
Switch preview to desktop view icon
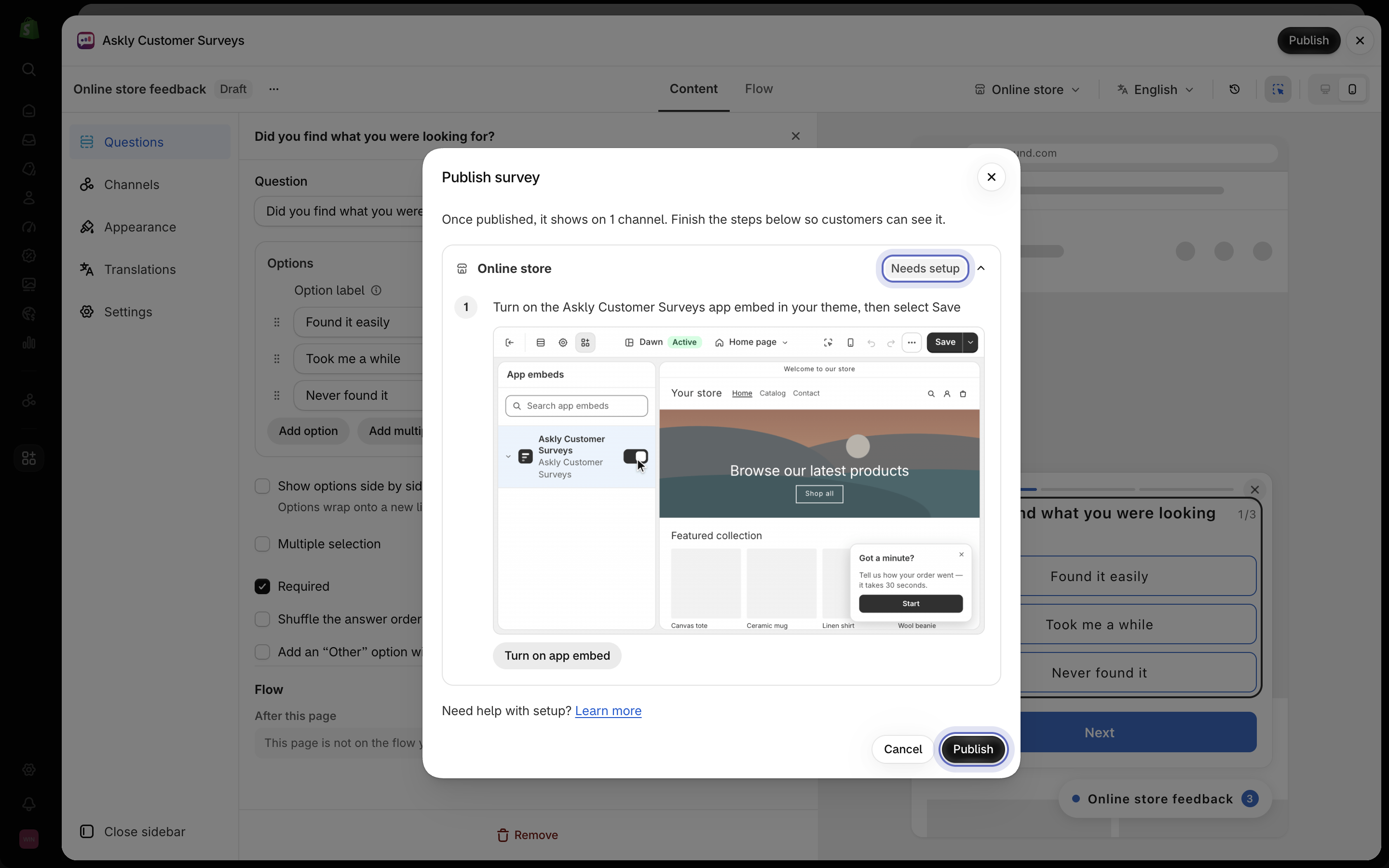[1325, 89]
